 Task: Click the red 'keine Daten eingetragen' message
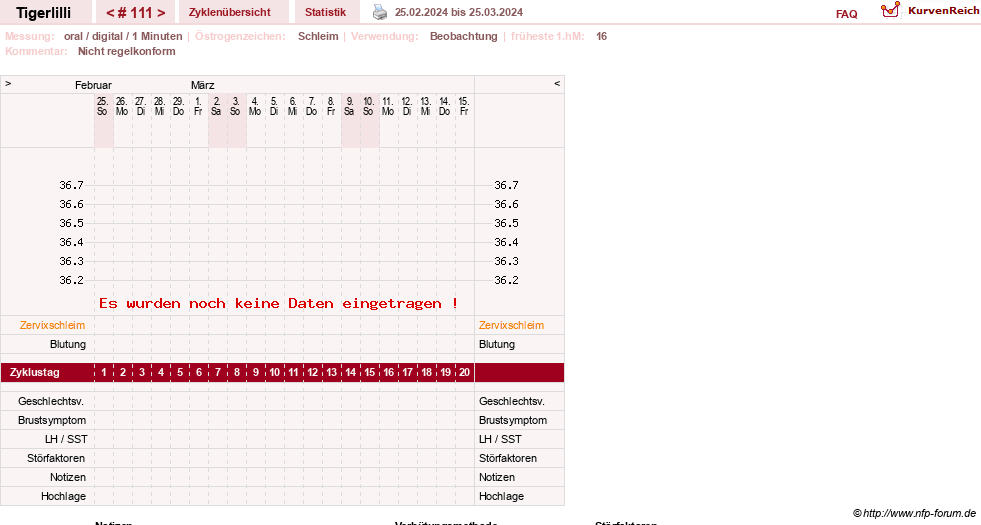(x=278, y=303)
